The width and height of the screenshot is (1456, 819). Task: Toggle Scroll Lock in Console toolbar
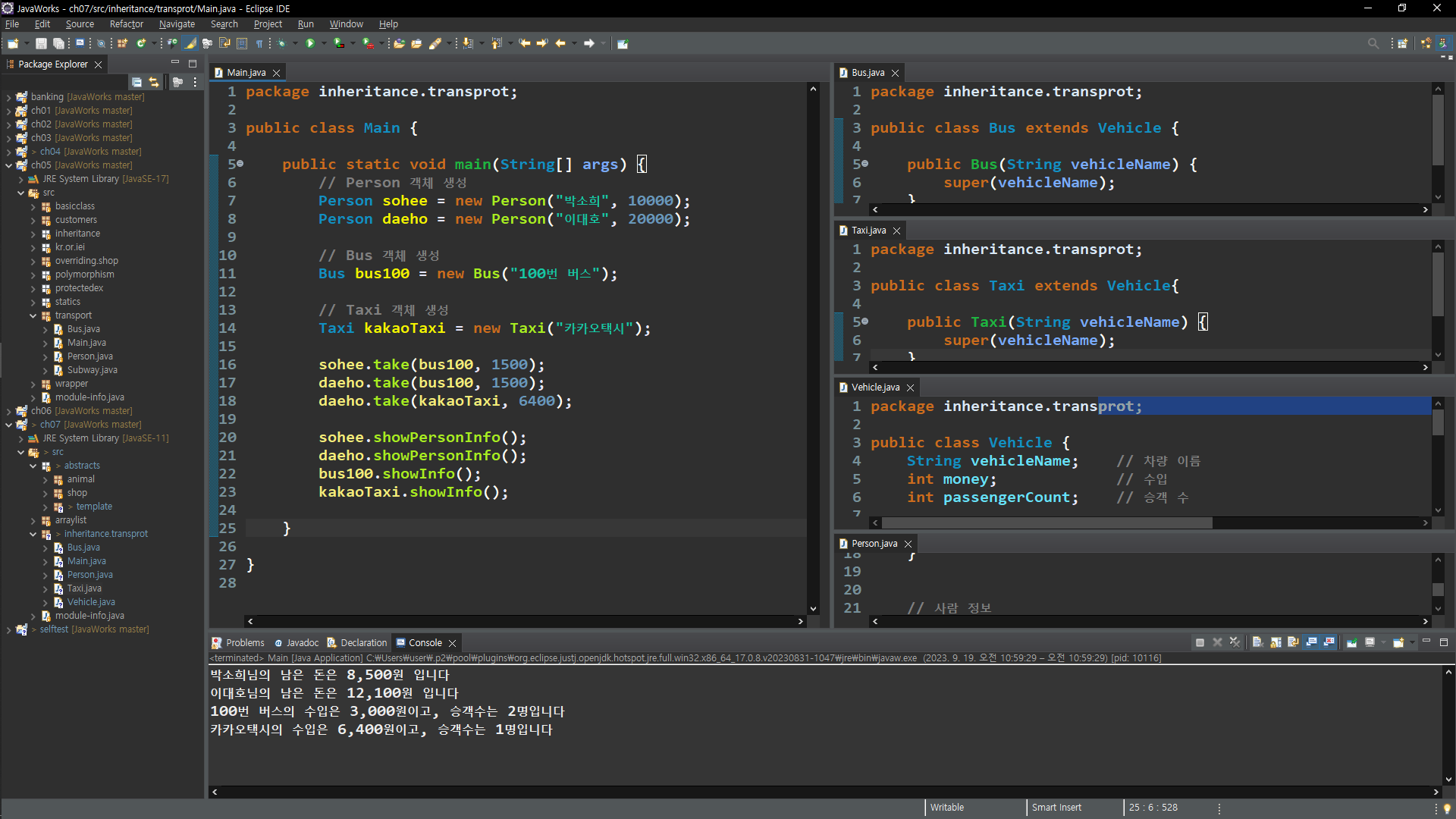(x=1276, y=642)
